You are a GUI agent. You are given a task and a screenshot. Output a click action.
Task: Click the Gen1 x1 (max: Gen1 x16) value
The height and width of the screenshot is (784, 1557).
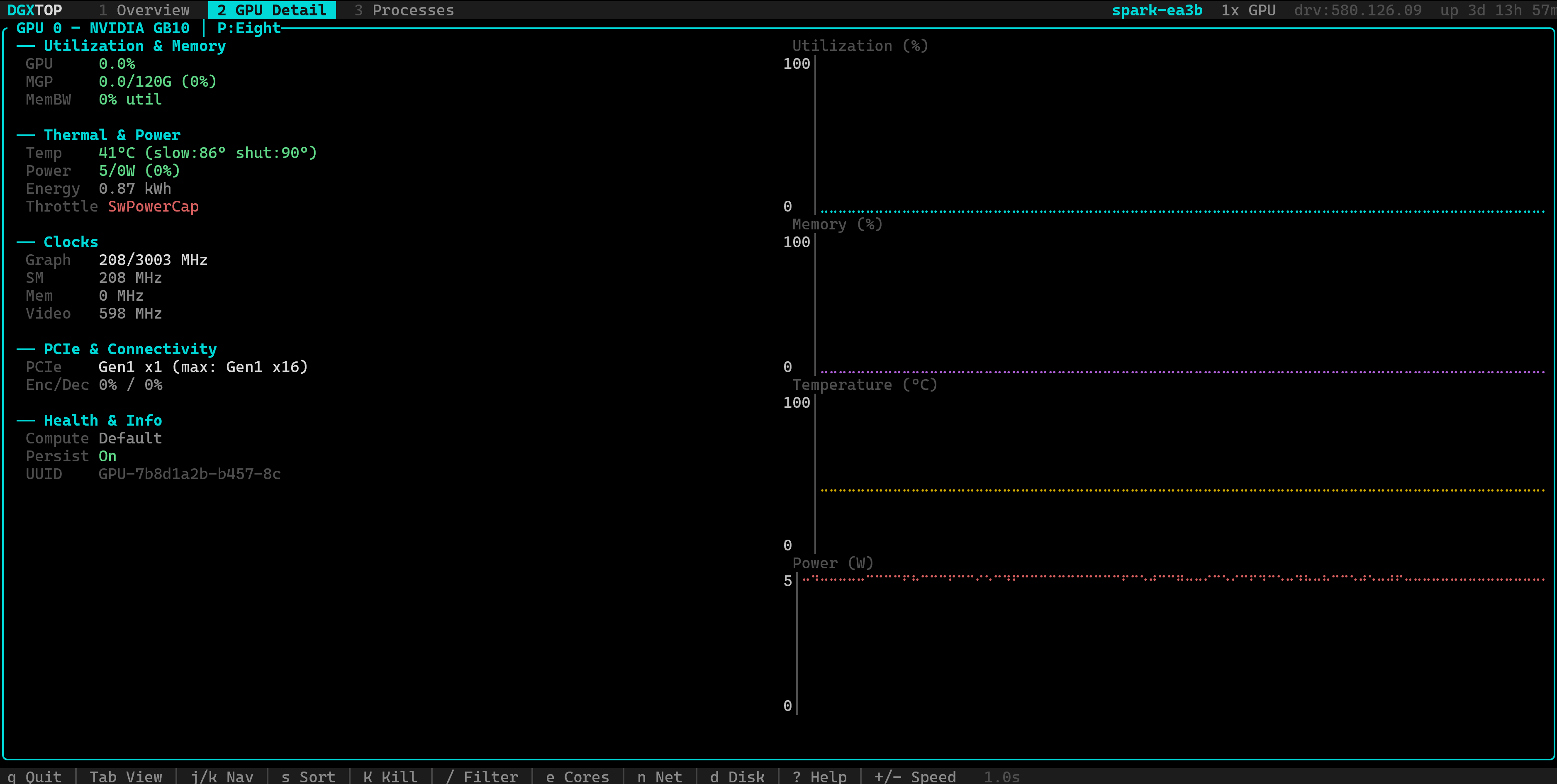pyautogui.click(x=203, y=367)
